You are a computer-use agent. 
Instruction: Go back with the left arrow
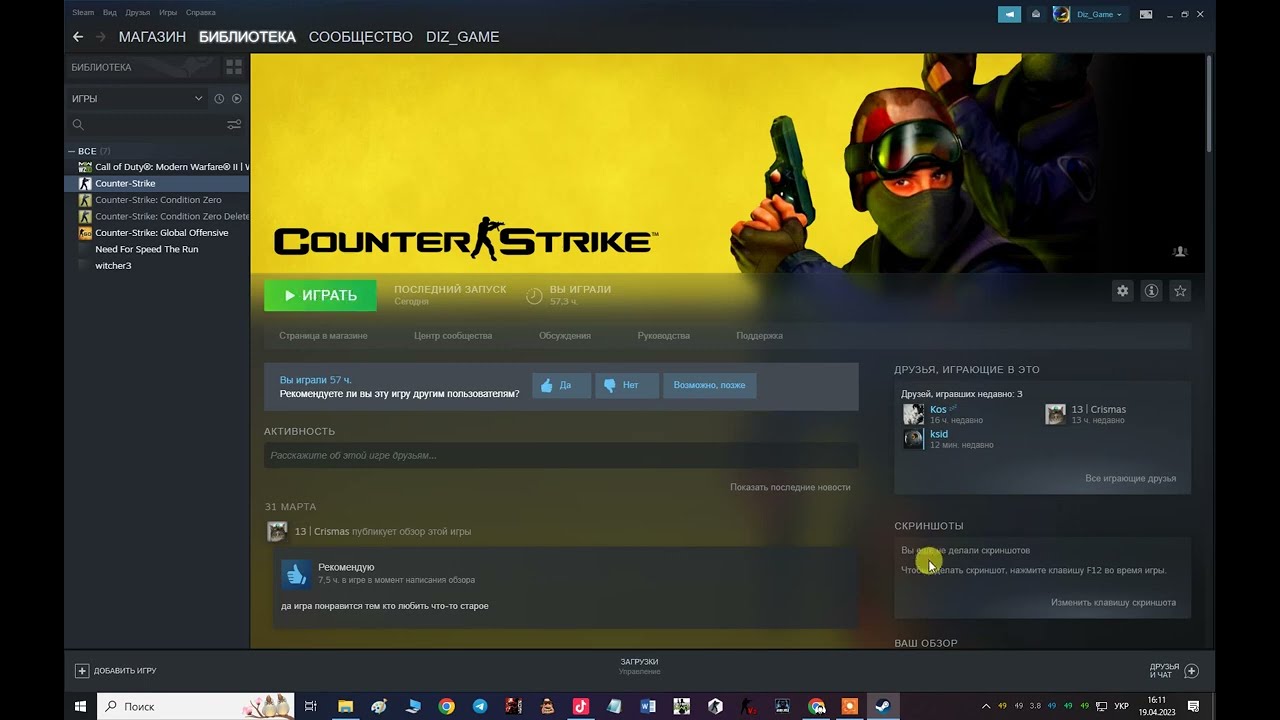(x=78, y=37)
